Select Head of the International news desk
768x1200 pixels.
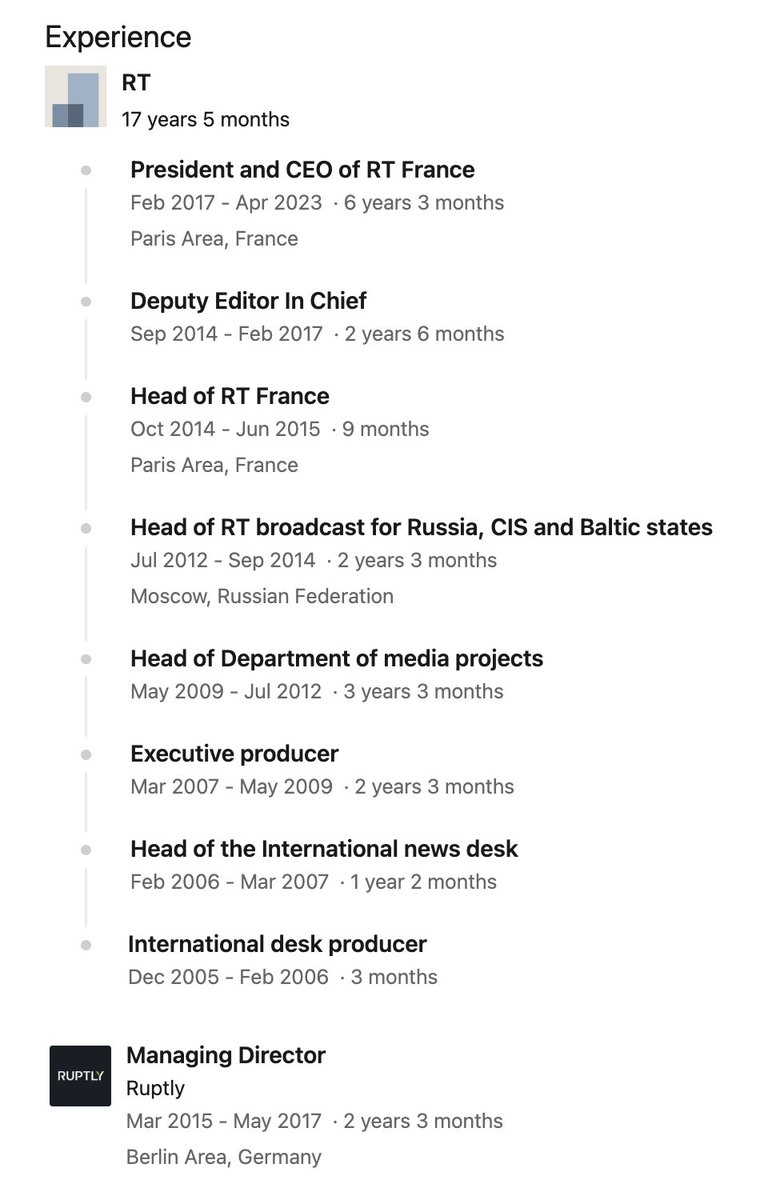click(x=324, y=849)
